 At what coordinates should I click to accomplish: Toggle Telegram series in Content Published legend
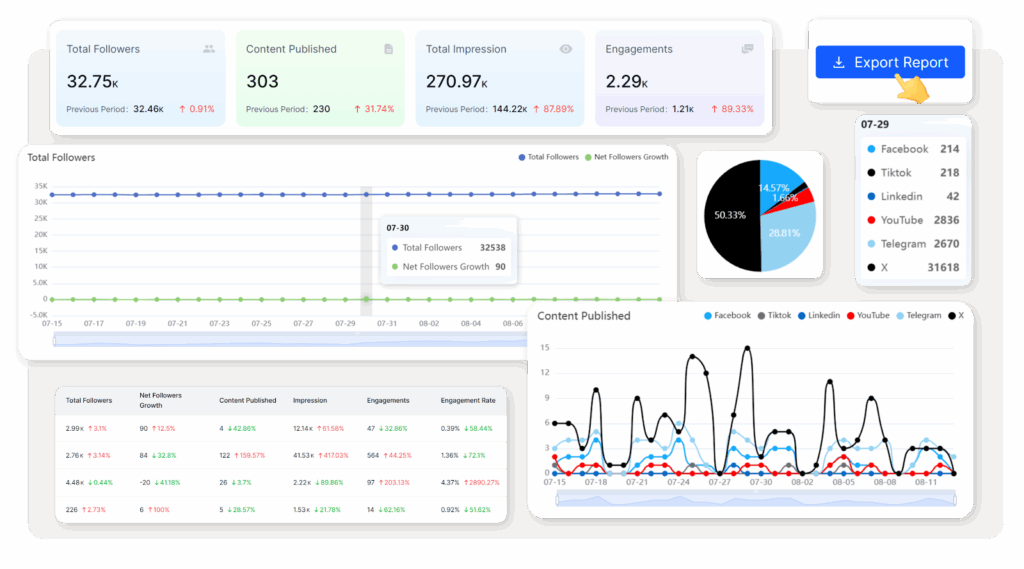[x=917, y=315]
